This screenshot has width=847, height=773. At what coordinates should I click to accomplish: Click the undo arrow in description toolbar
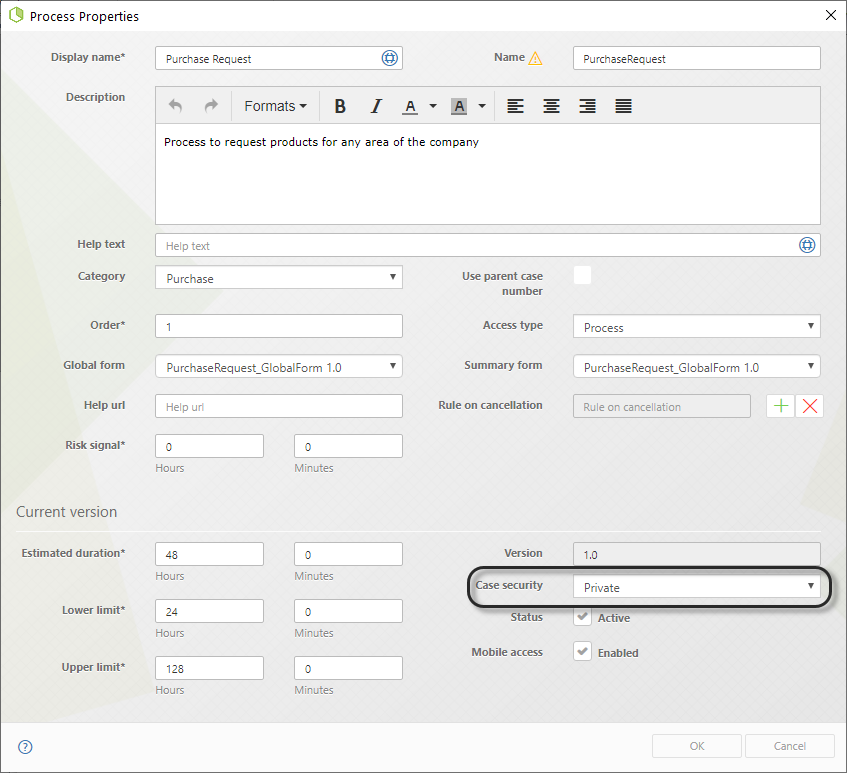pos(175,106)
